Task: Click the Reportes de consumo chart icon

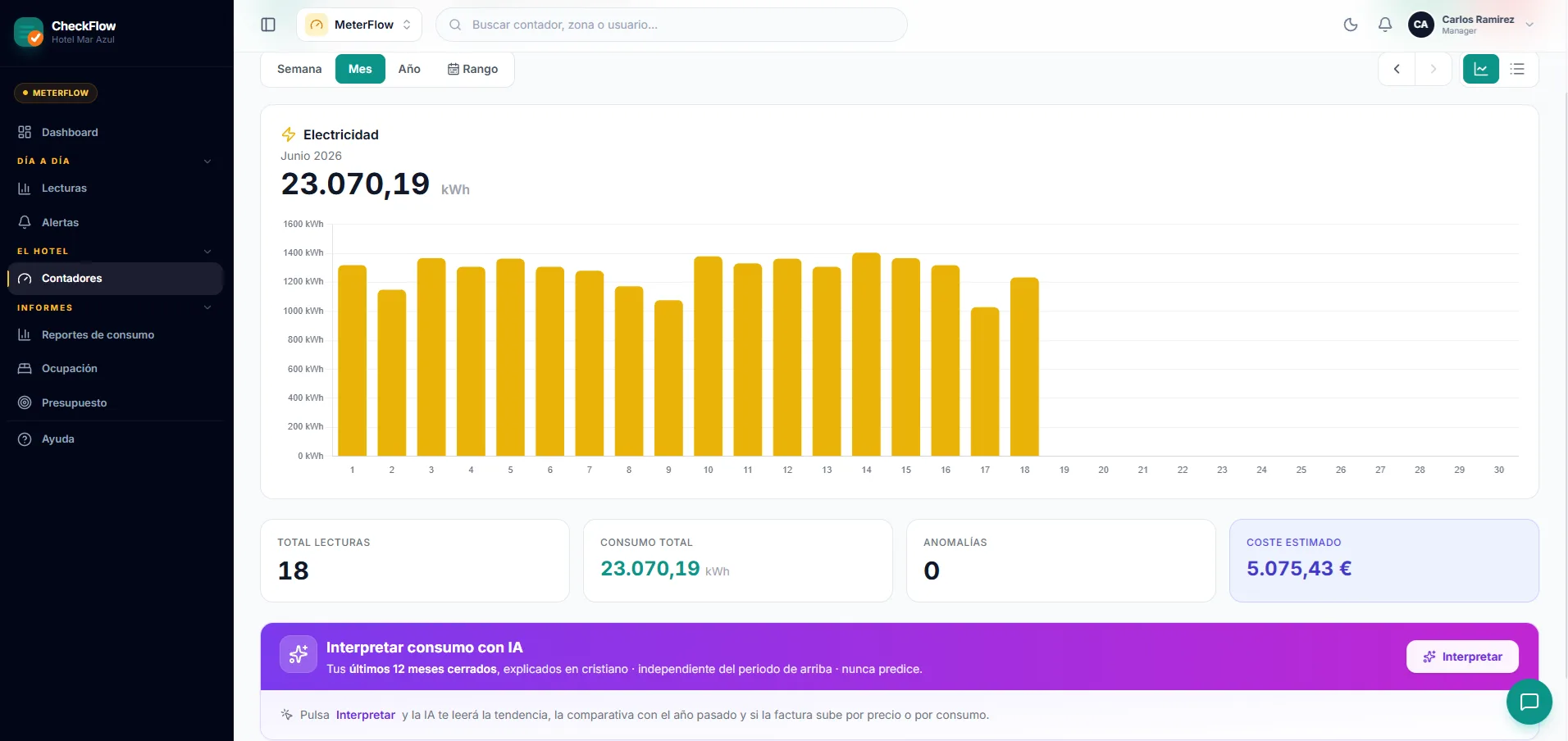Action: click(x=25, y=334)
